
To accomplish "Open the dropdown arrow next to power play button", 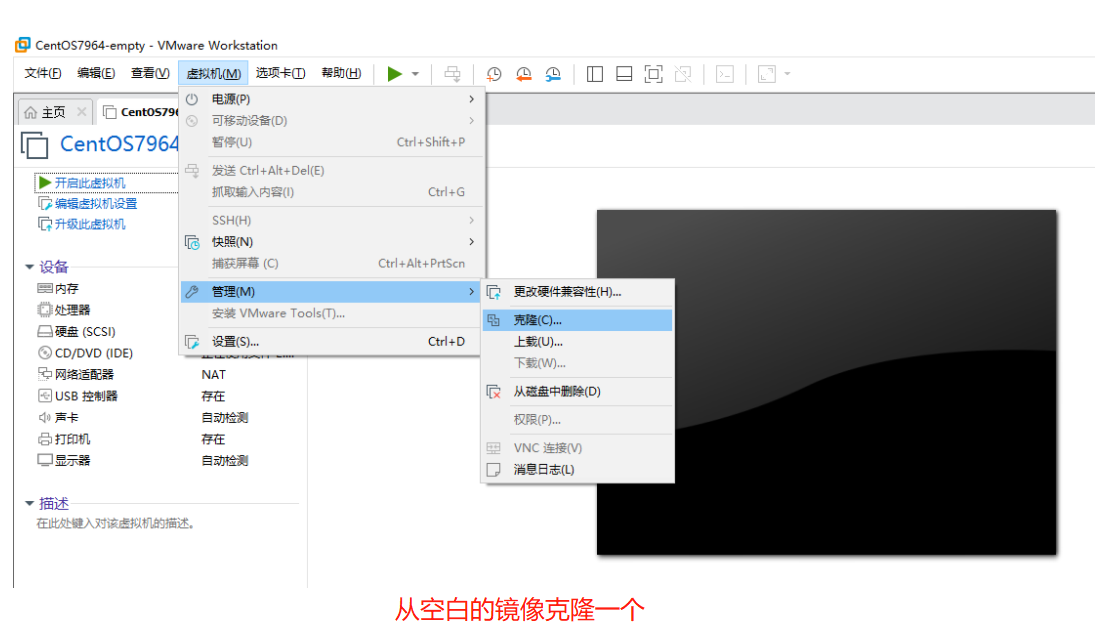I will (x=415, y=74).
